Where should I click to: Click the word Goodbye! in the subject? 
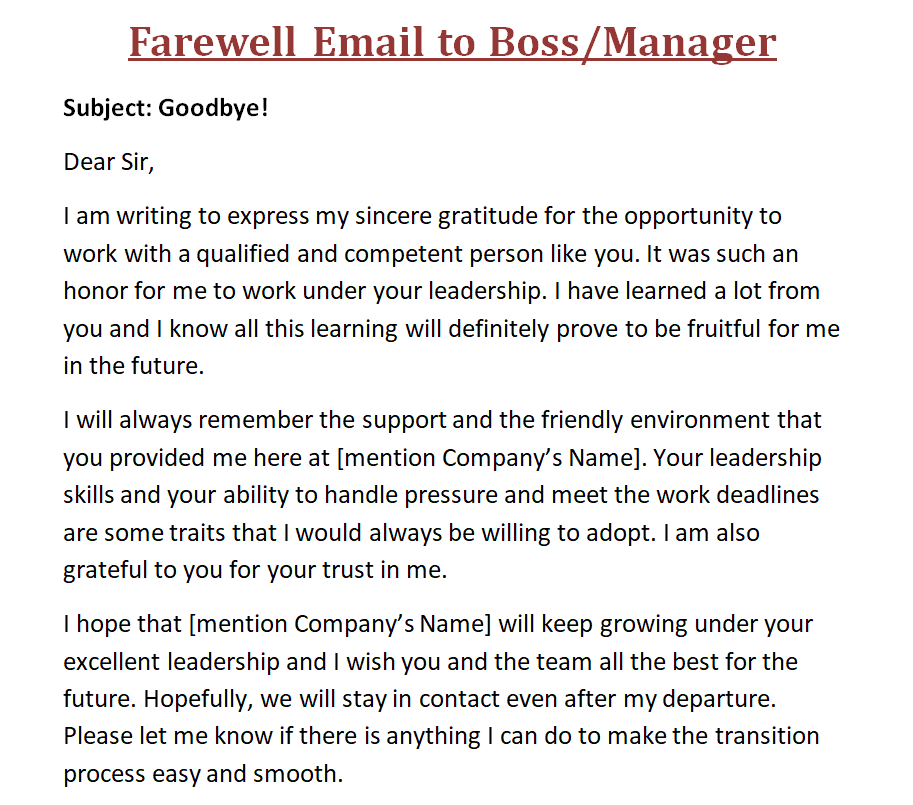213,107
